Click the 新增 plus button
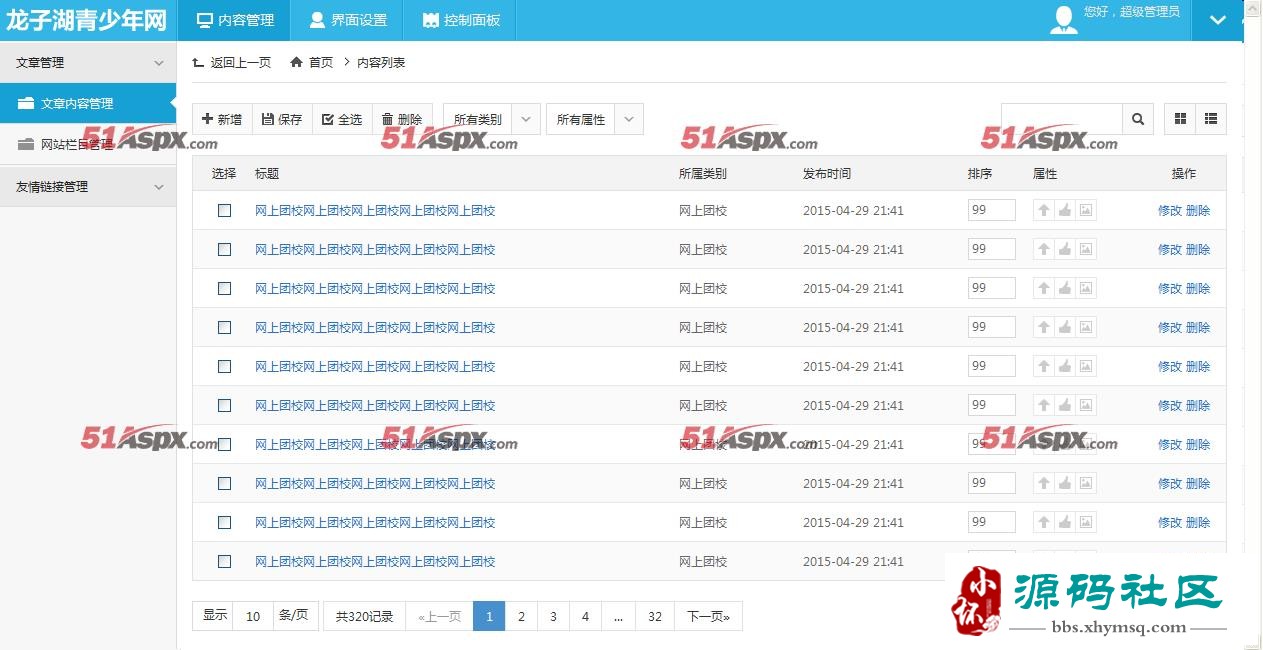Viewport: 1263px width, 650px height. tap(222, 119)
